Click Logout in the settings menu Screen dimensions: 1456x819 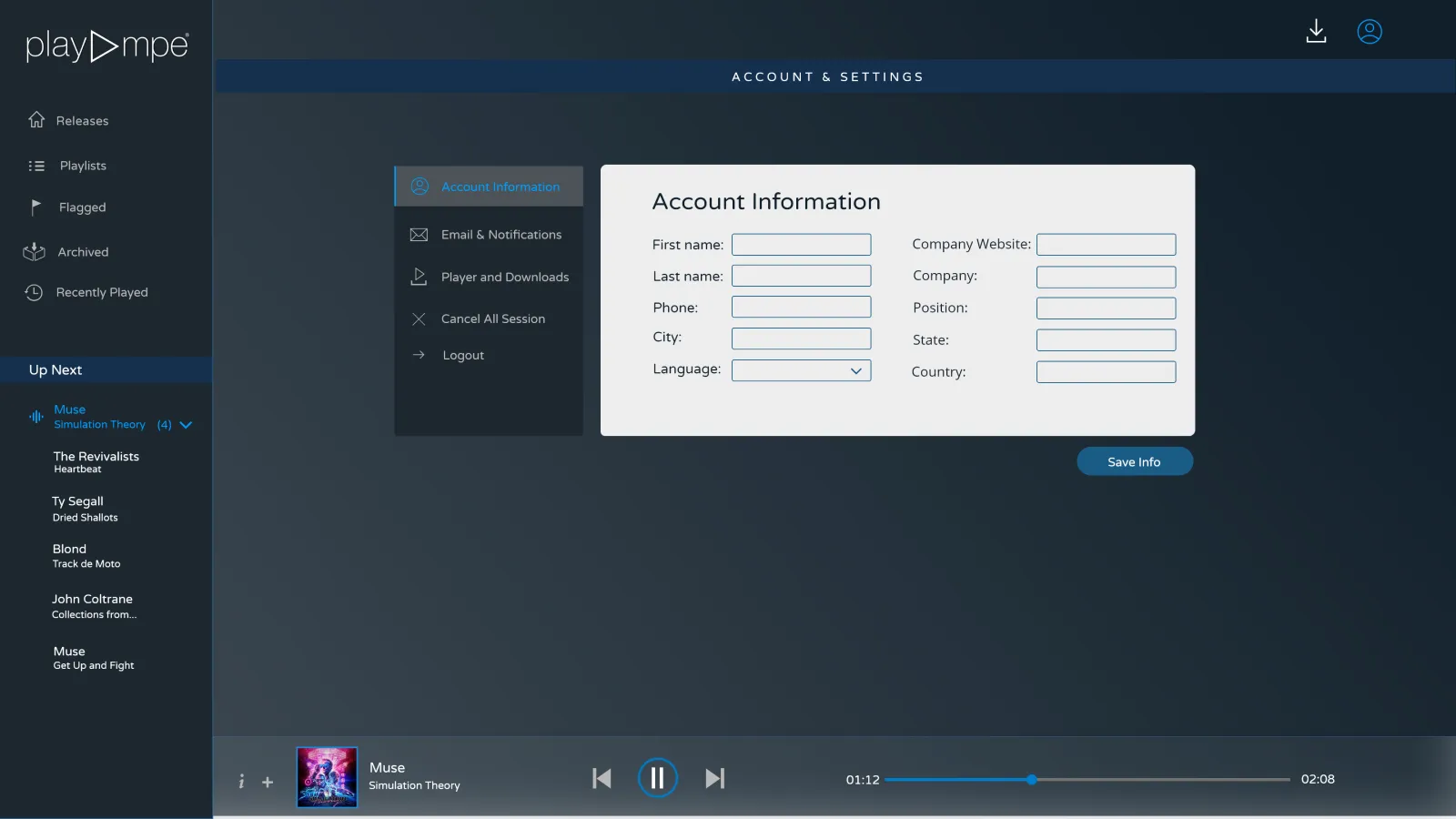[x=462, y=355]
